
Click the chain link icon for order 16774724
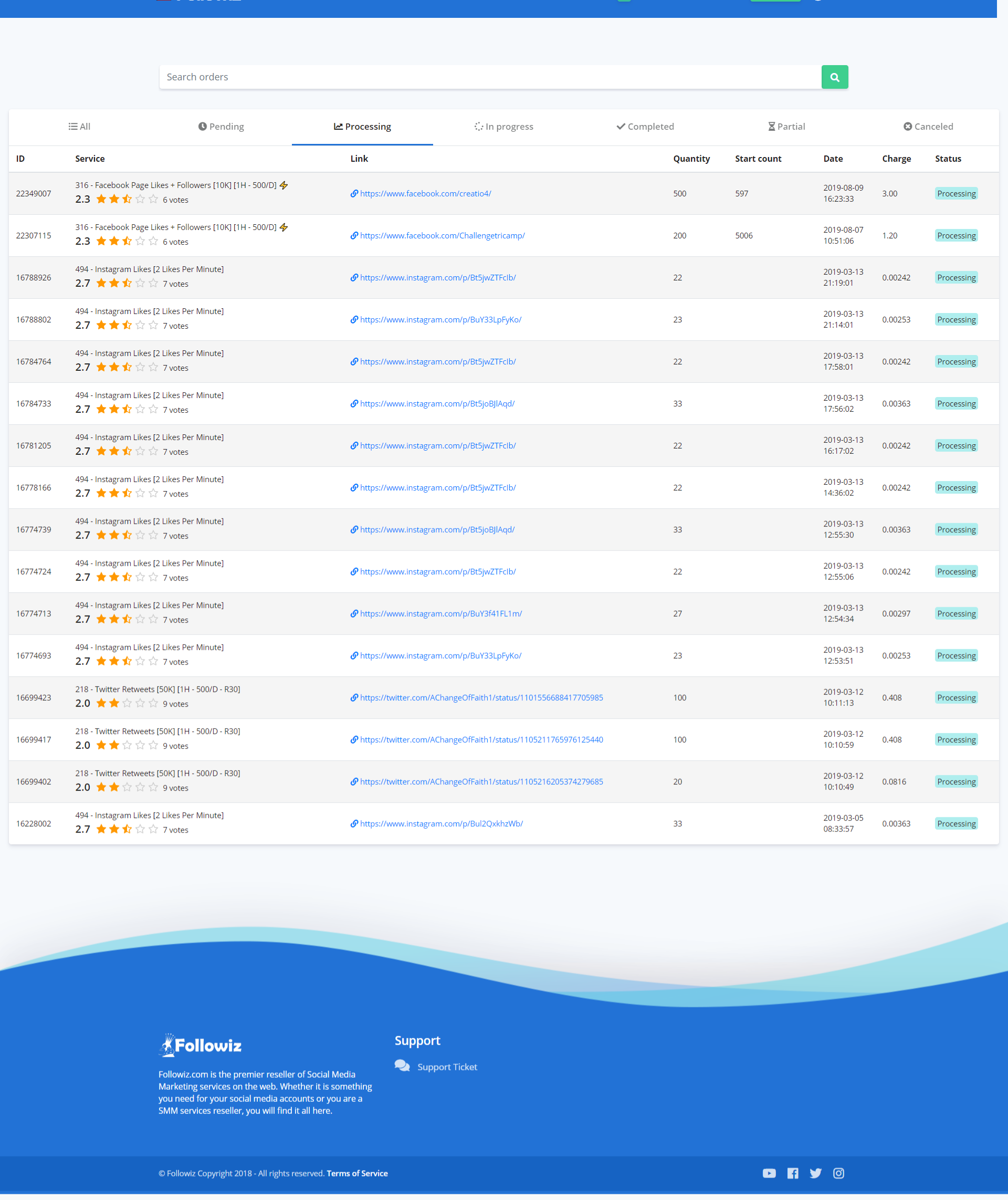point(354,572)
